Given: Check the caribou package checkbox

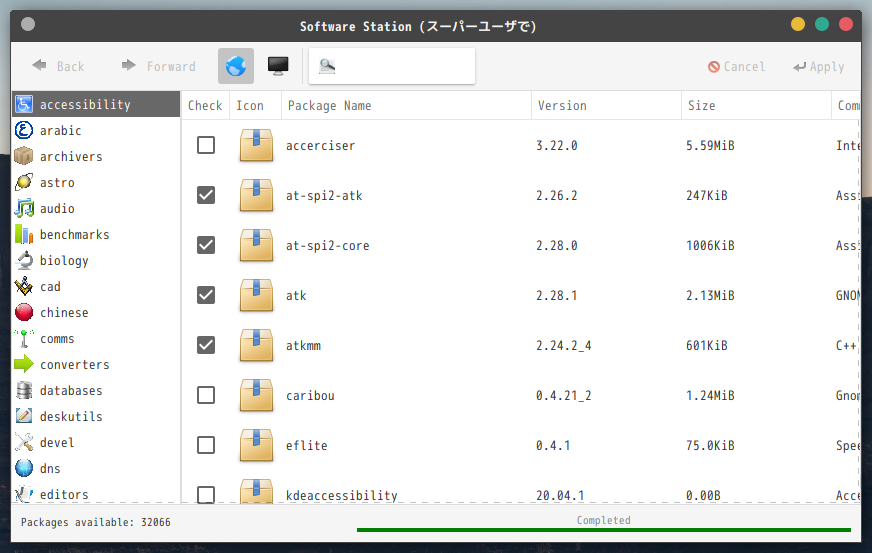Looking at the screenshot, I should click(206, 396).
